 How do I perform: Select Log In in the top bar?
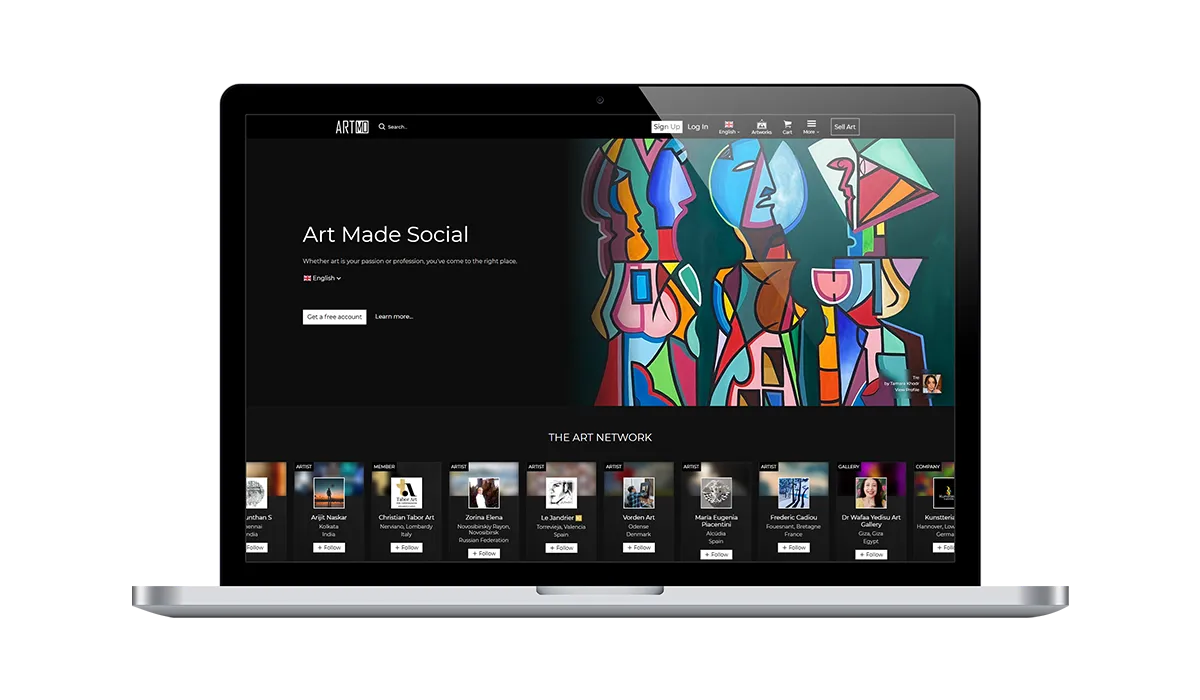tap(697, 127)
